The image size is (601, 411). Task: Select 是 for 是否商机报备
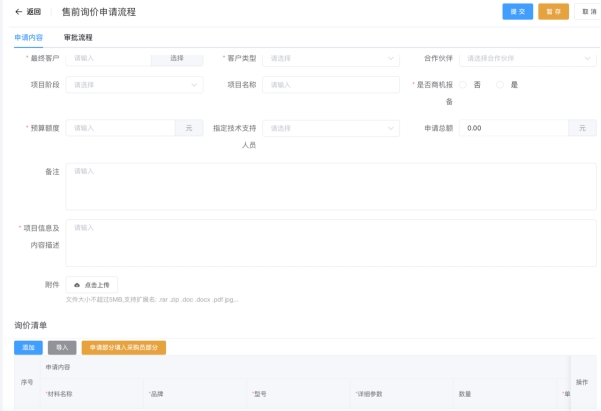point(501,85)
